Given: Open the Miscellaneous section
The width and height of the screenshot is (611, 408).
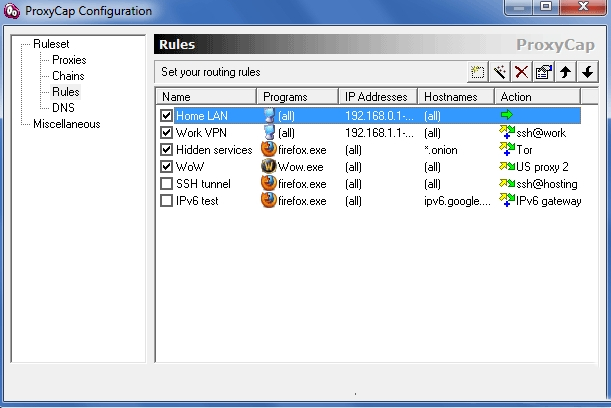Looking at the screenshot, I should (x=66, y=124).
